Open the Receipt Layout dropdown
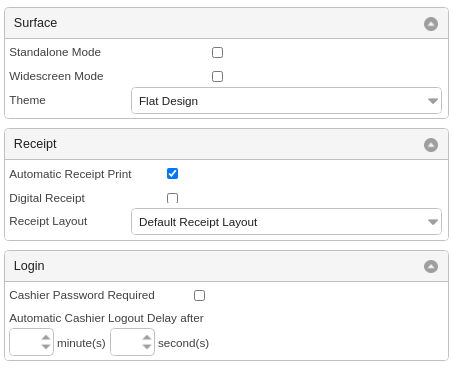 click(x=286, y=222)
